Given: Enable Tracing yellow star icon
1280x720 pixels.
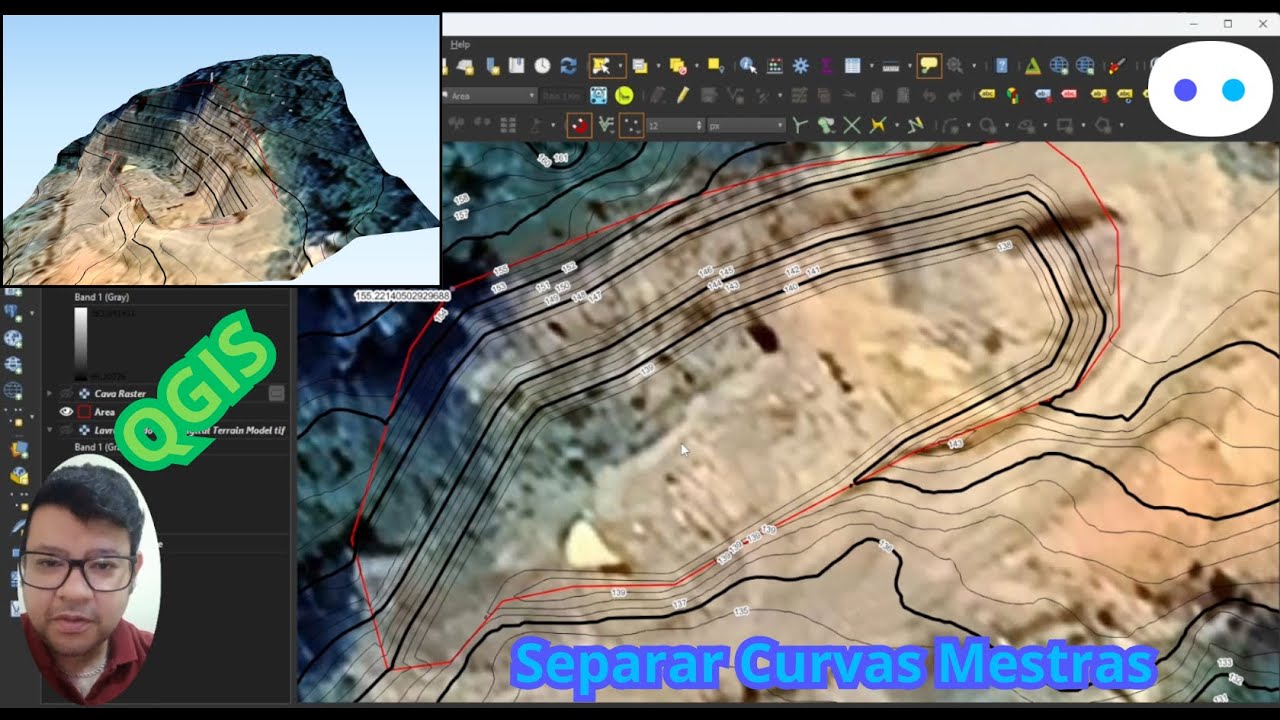Looking at the screenshot, I should (877, 125).
